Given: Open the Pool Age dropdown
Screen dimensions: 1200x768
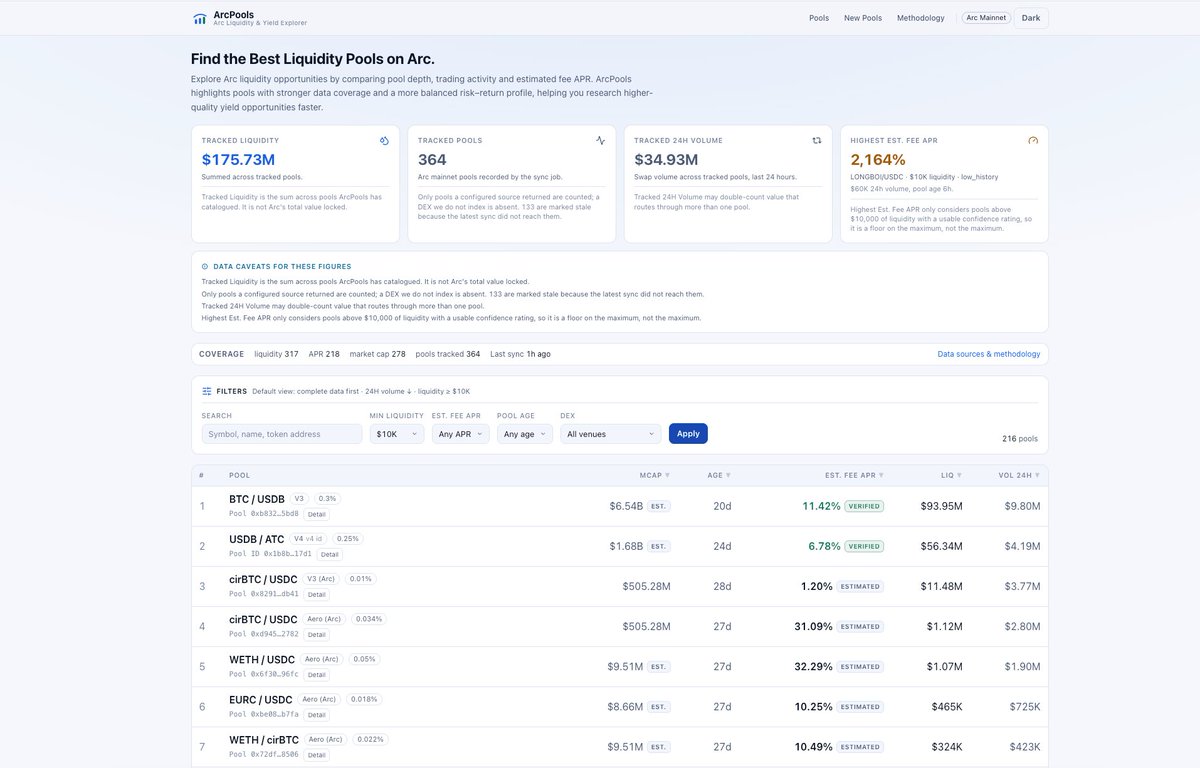Looking at the screenshot, I should [525, 434].
